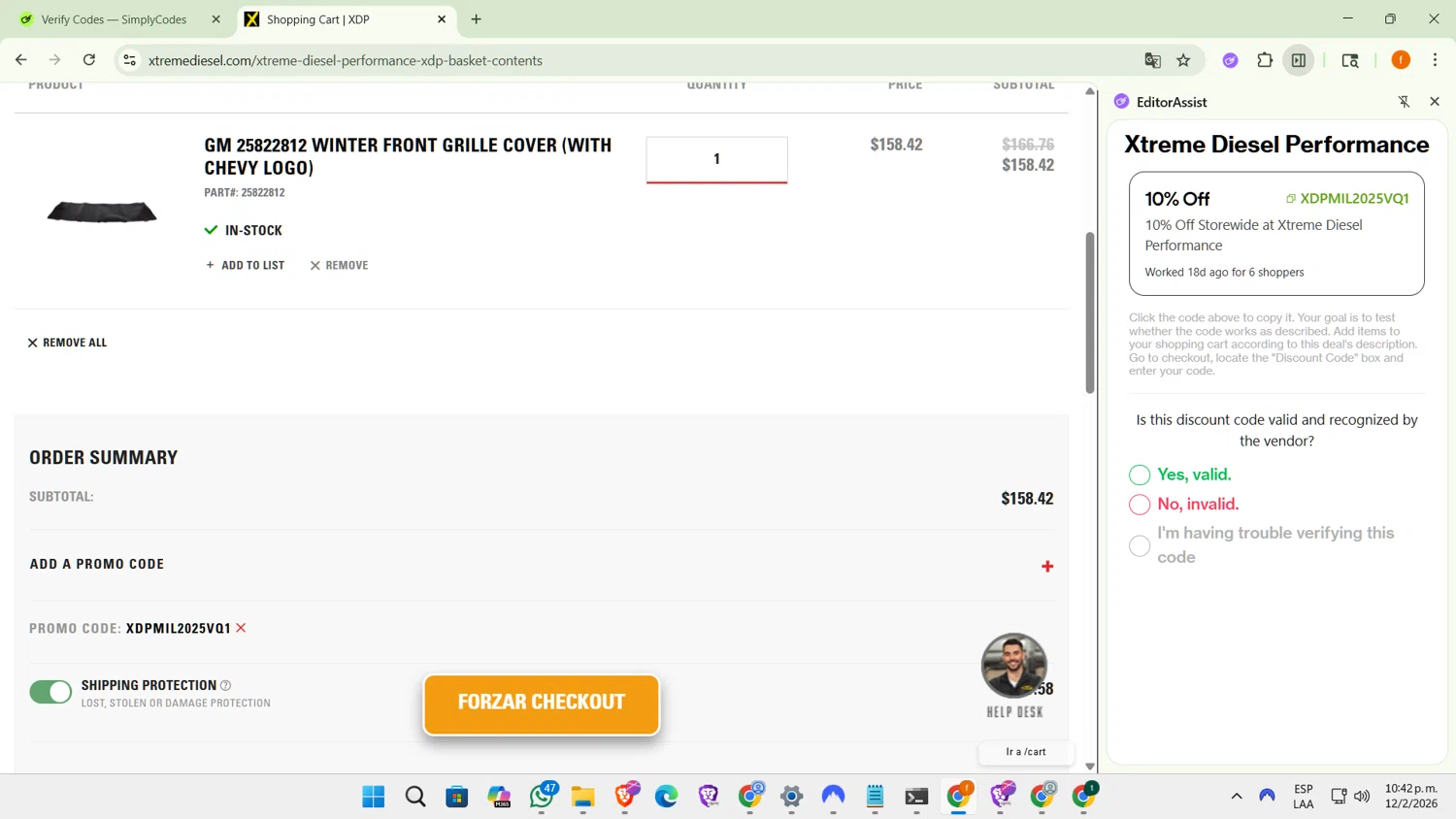Close the Verify Codes tab
The image size is (1456, 819).
pyautogui.click(x=215, y=19)
